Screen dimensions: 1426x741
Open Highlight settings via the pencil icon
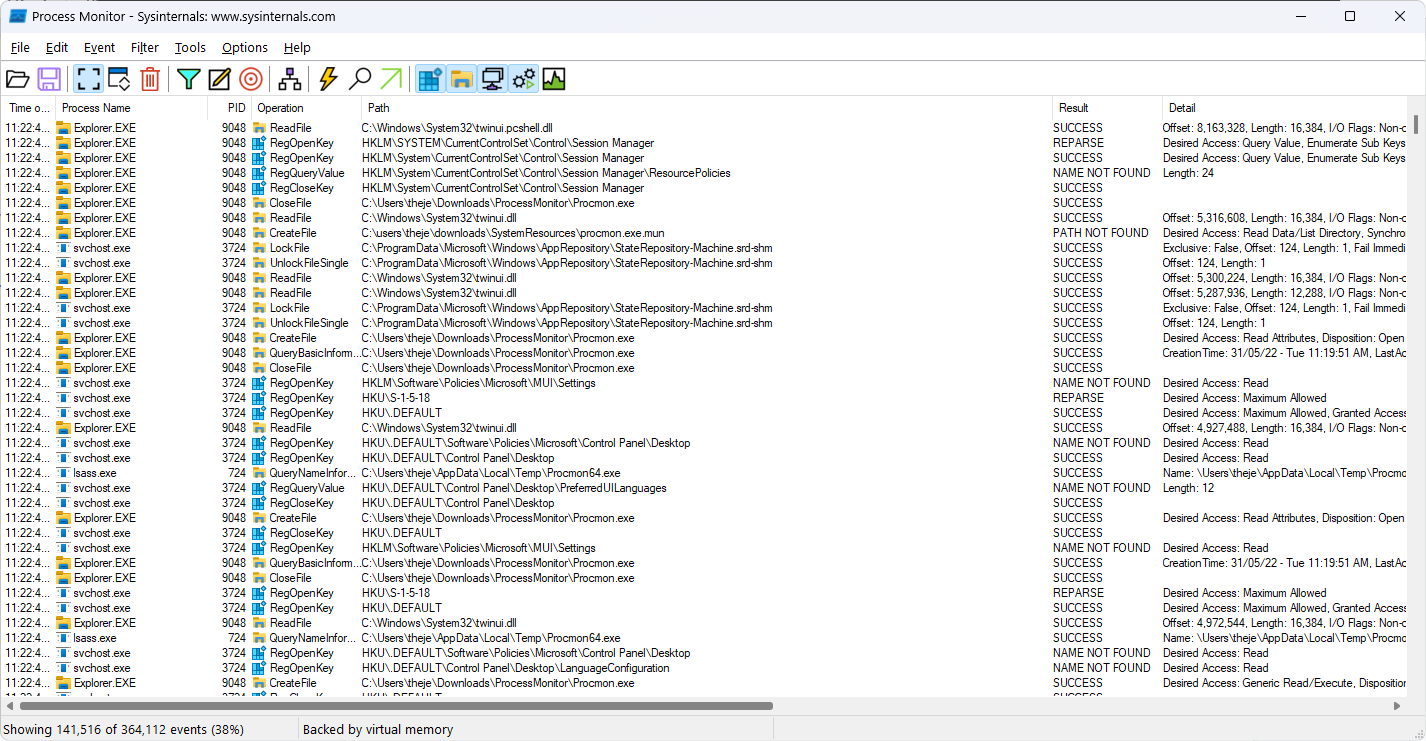(x=219, y=79)
